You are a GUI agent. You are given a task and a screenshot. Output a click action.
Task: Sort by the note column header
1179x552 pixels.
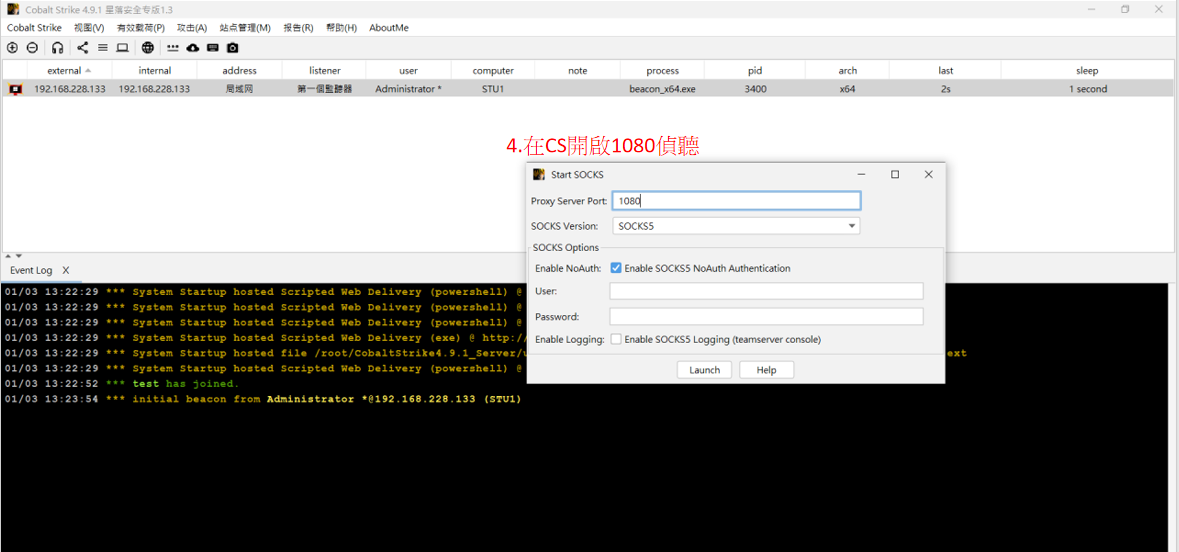click(x=577, y=71)
